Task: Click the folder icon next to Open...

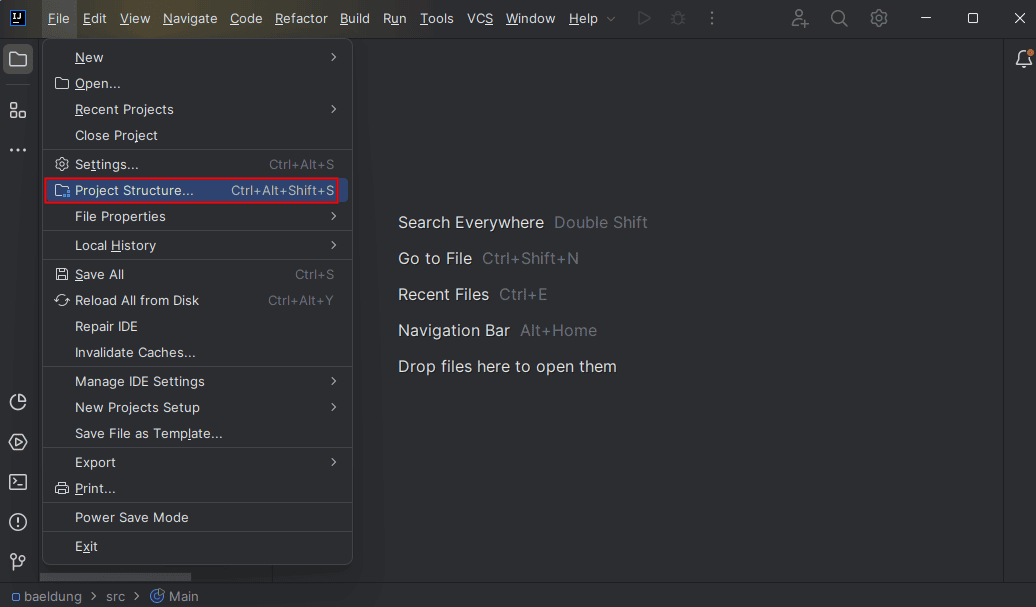Action: point(61,83)
